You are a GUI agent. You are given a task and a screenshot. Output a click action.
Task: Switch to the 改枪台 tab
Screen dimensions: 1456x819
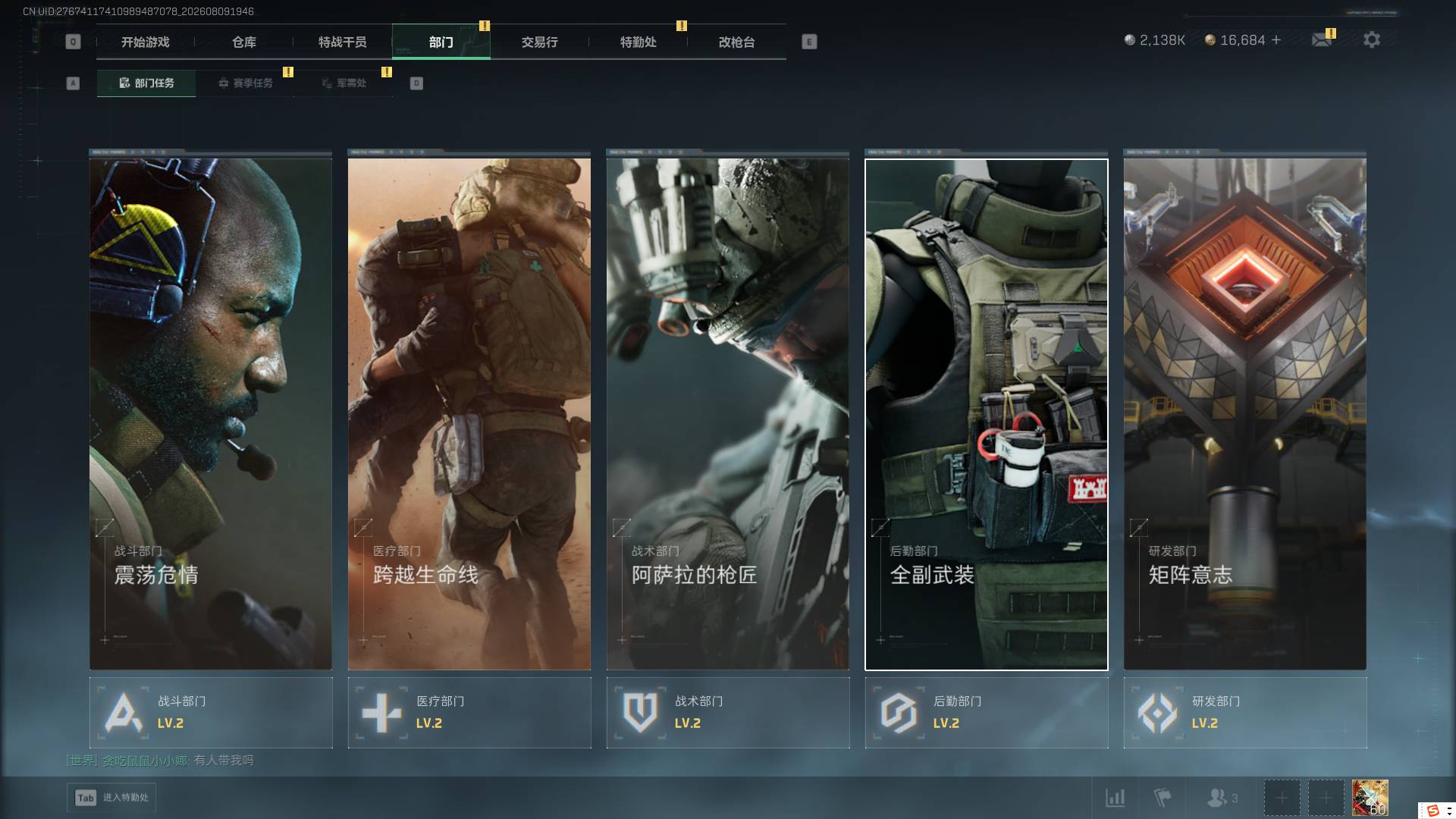[737, 42]
